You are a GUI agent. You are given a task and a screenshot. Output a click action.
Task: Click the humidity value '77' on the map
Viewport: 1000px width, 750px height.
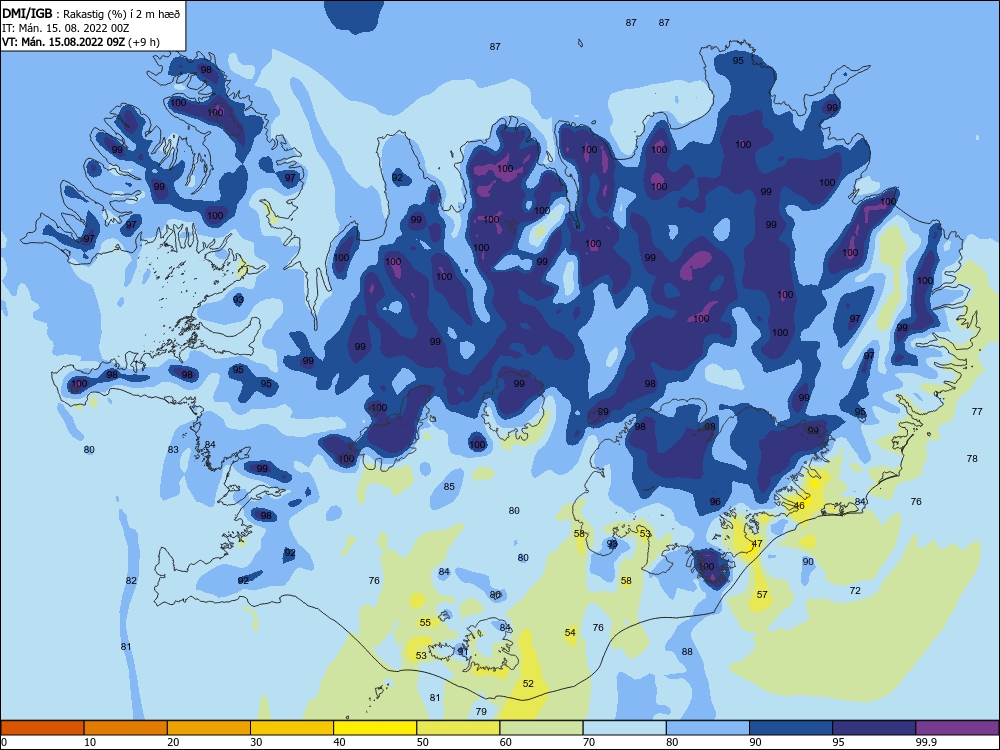[x=977, y=411]
